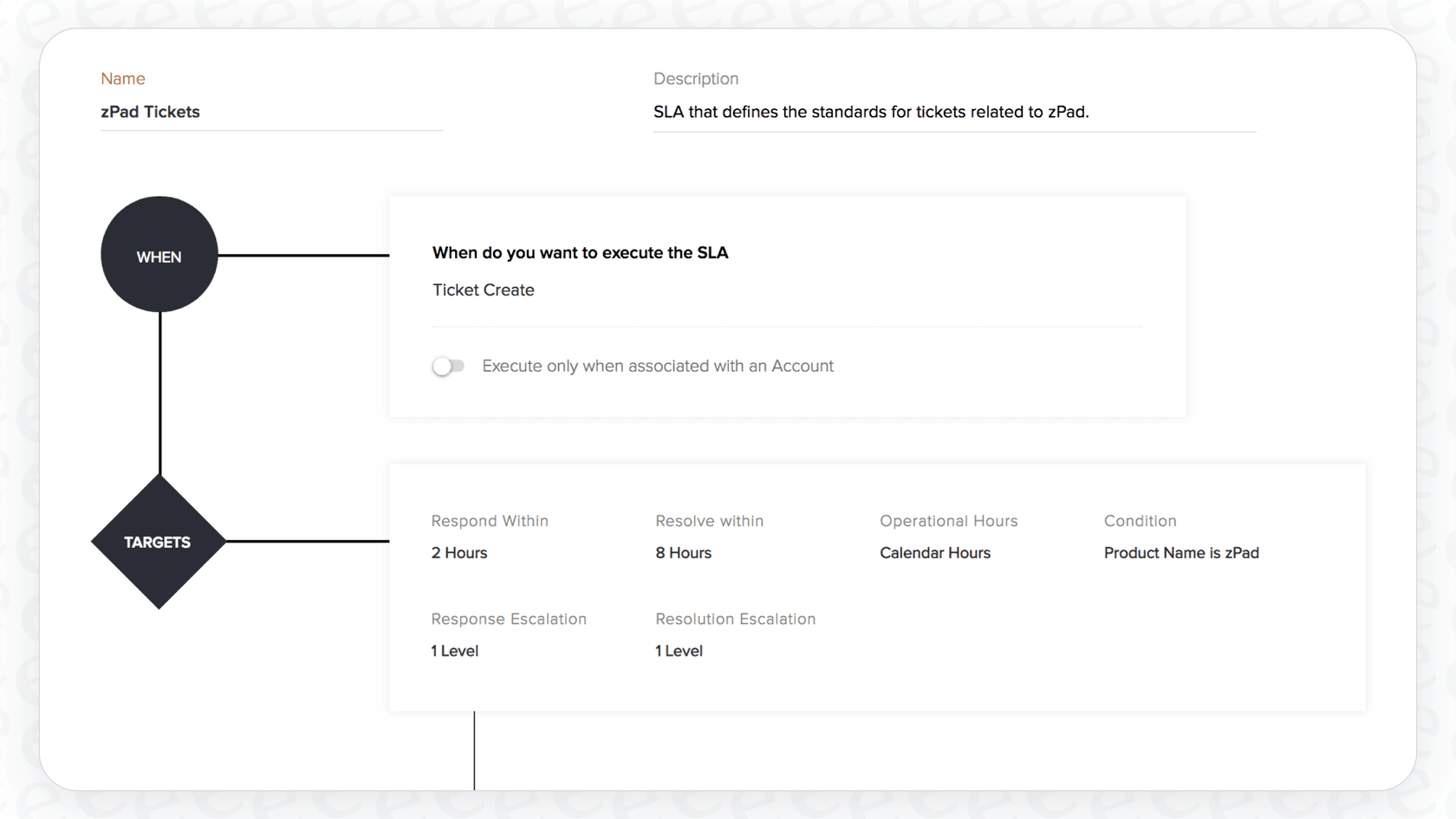Select the targets summary card
The height and width of the screenshot is (819, 1456).
tap(875, 587)
